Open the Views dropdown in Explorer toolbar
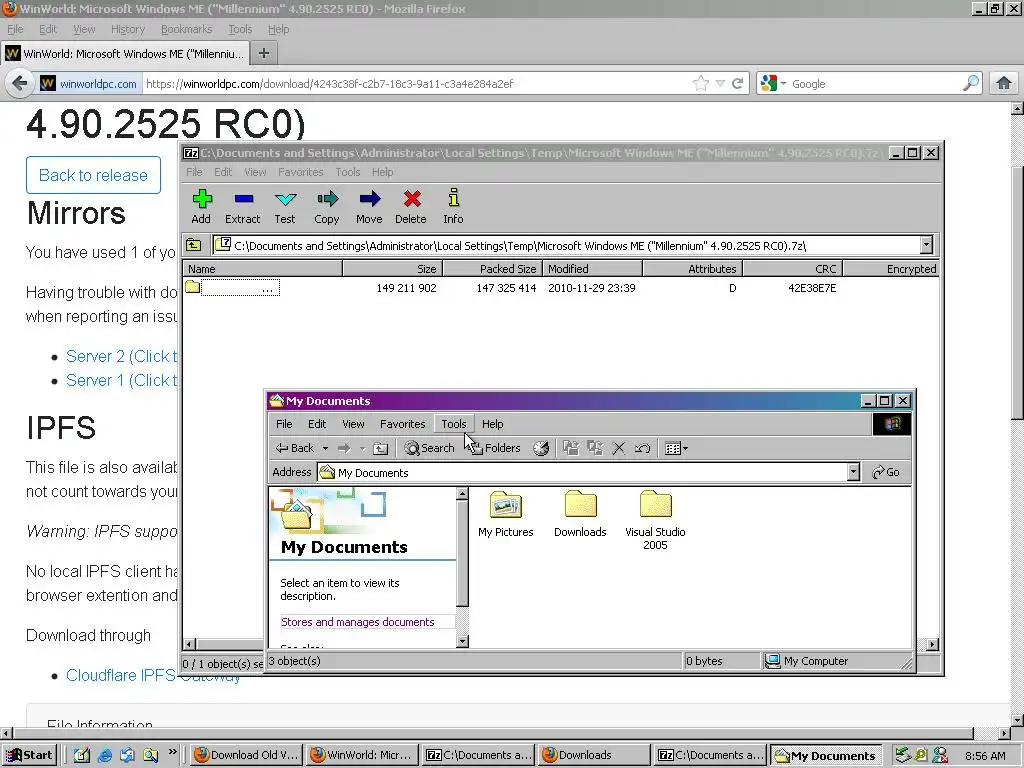The width and height of the screenshot is (1024, 768). [676, 448]
